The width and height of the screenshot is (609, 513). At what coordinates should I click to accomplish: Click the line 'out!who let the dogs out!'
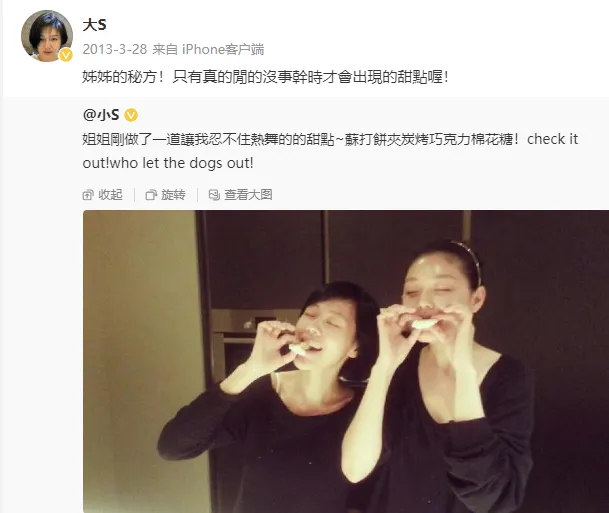point(168,163)
